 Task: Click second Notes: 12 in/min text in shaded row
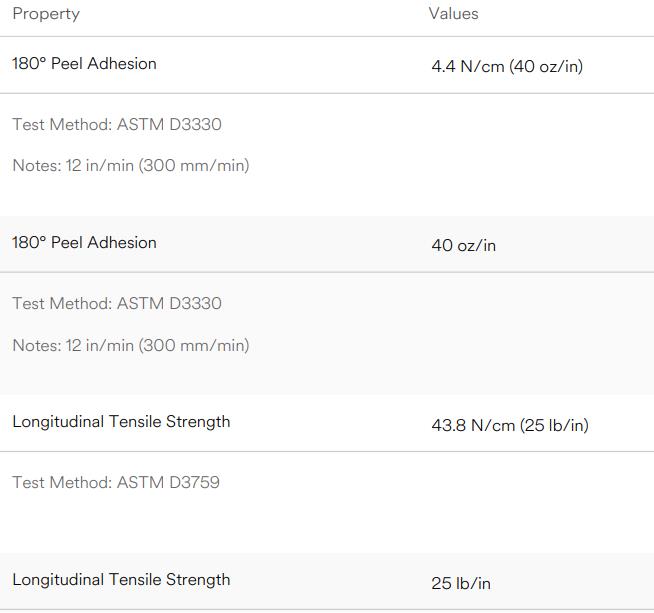pos(131,345)
